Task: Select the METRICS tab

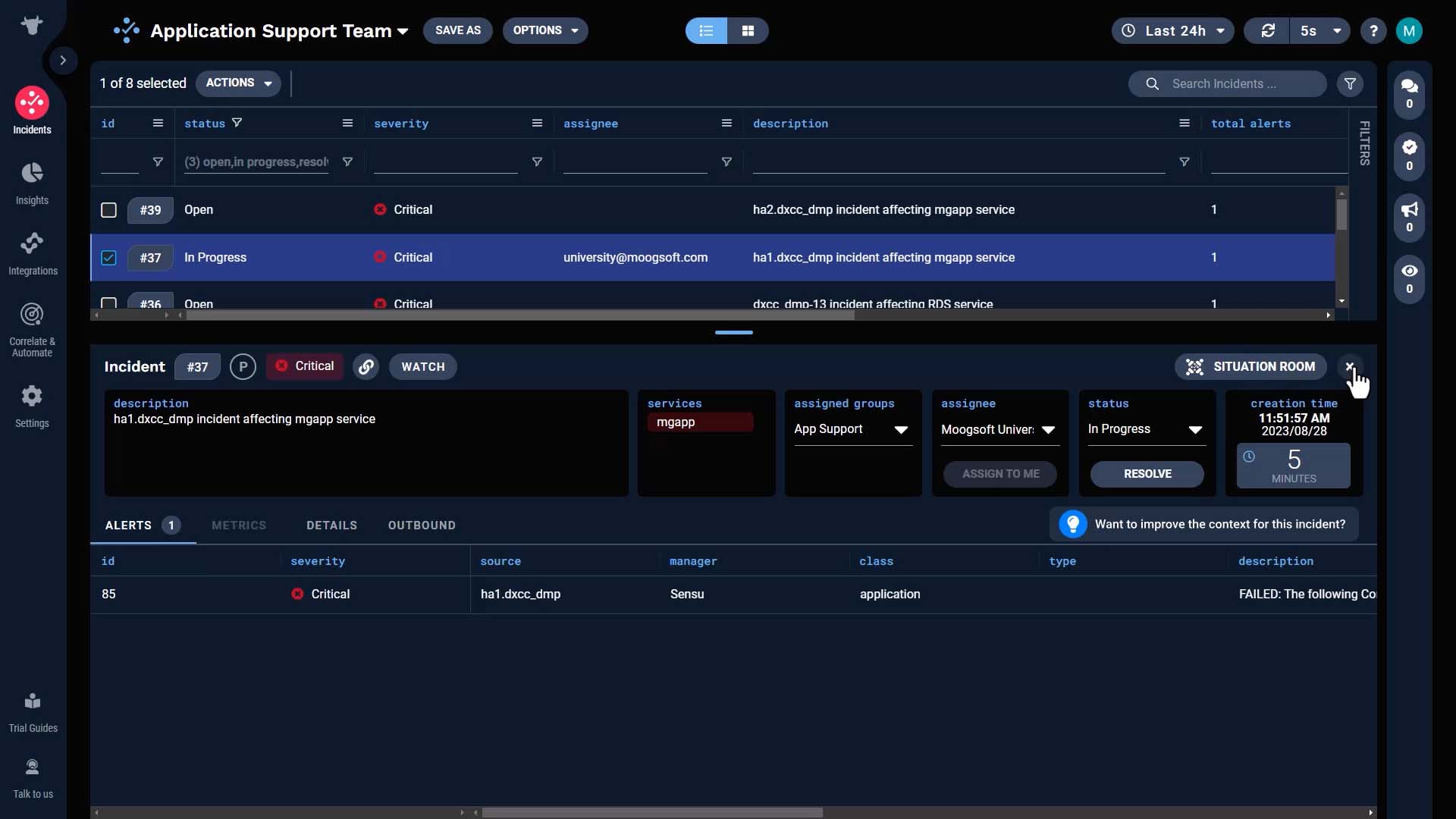Action: (239, 525)
